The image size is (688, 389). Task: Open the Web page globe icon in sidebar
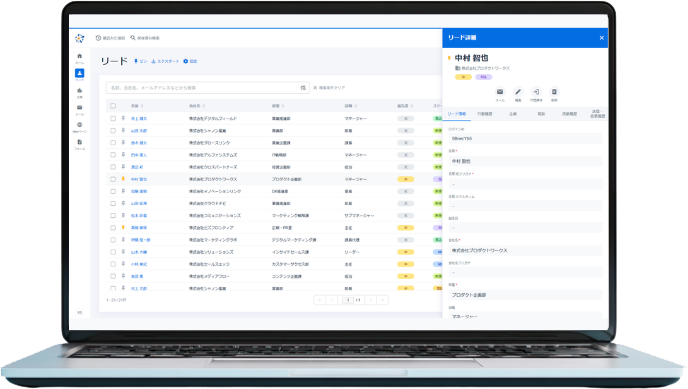pyautogui.click(x=79, y=125)
